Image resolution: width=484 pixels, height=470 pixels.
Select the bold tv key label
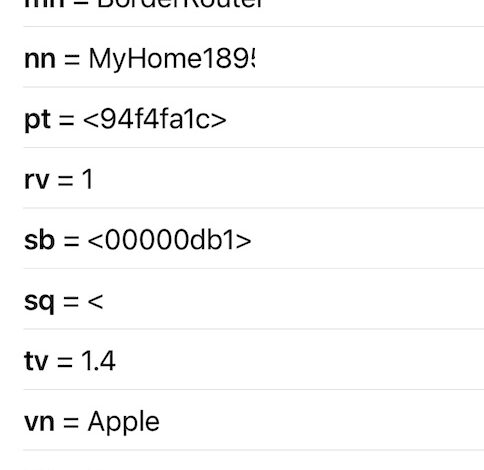coord(37,361)
